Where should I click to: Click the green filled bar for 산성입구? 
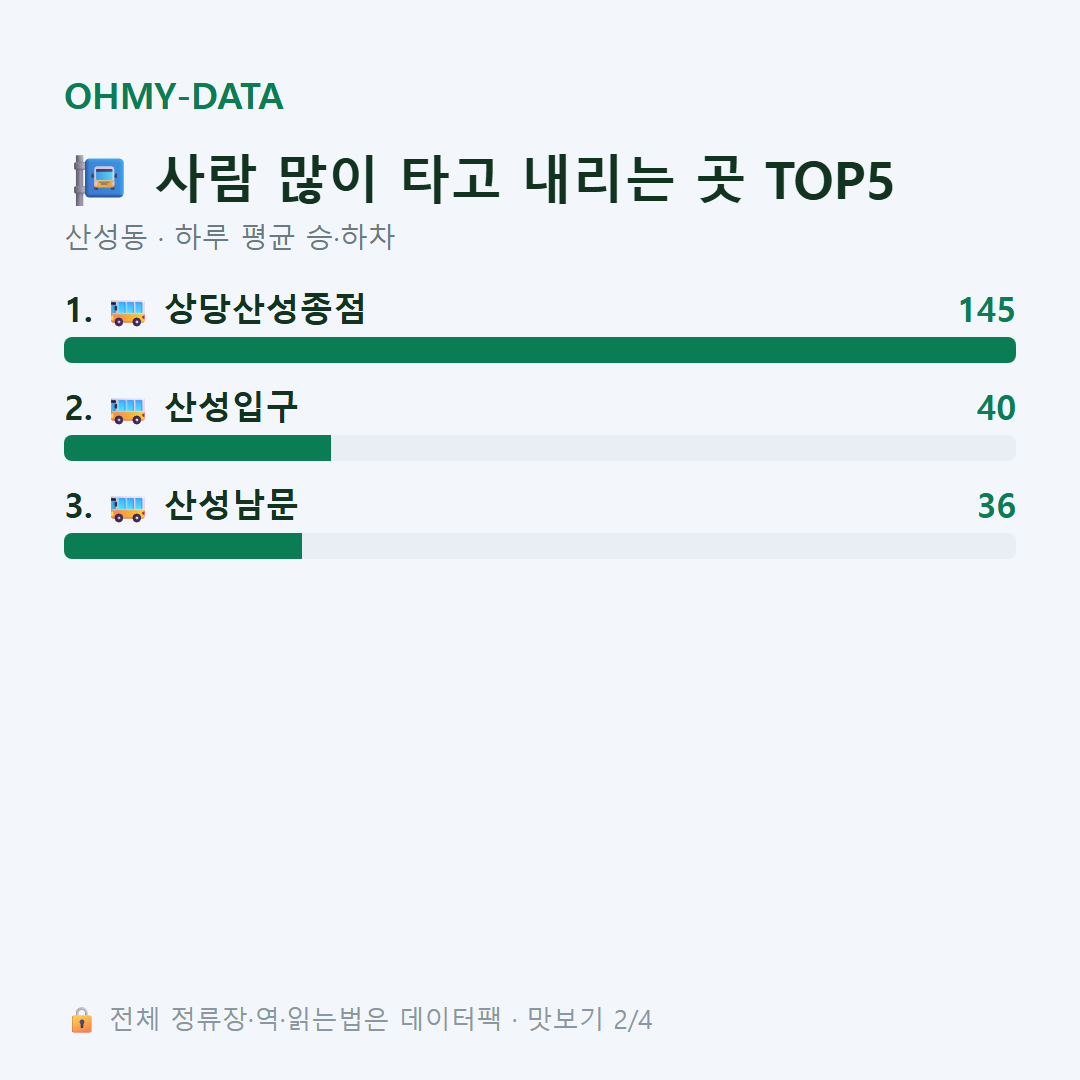[x=198, y=448]
